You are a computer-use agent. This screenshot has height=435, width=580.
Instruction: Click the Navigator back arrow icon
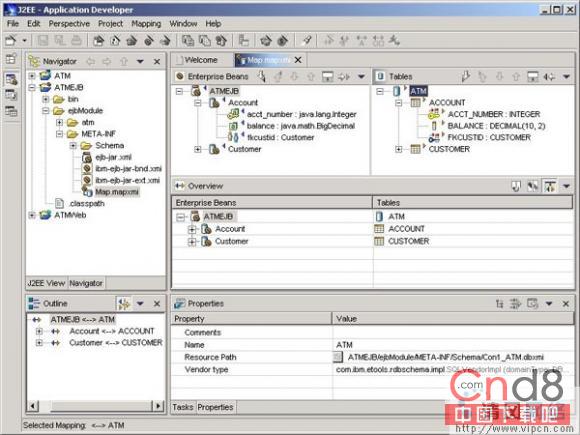tap(91, 61)
